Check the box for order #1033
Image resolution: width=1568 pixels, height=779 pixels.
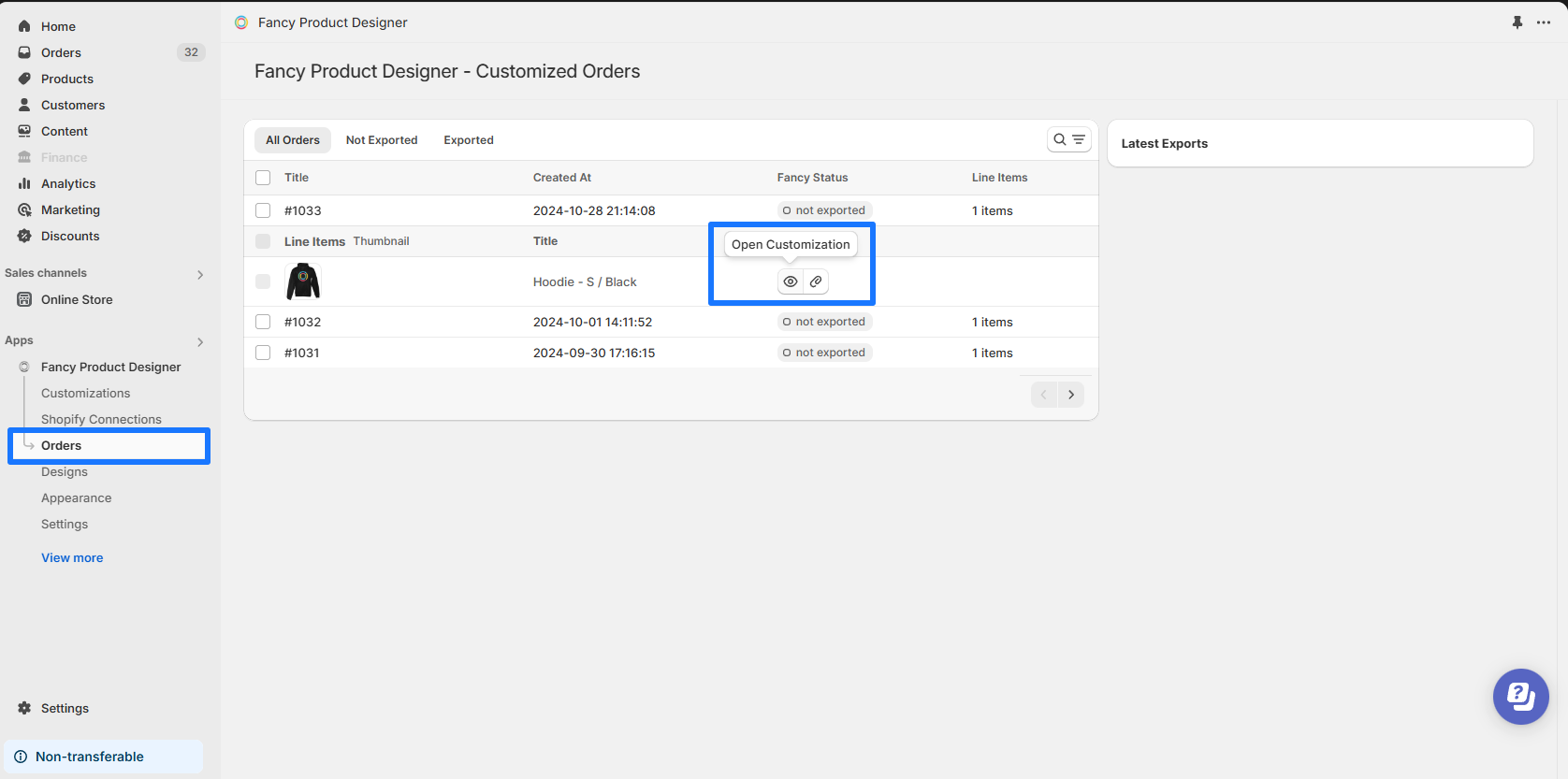pos(263,210)
